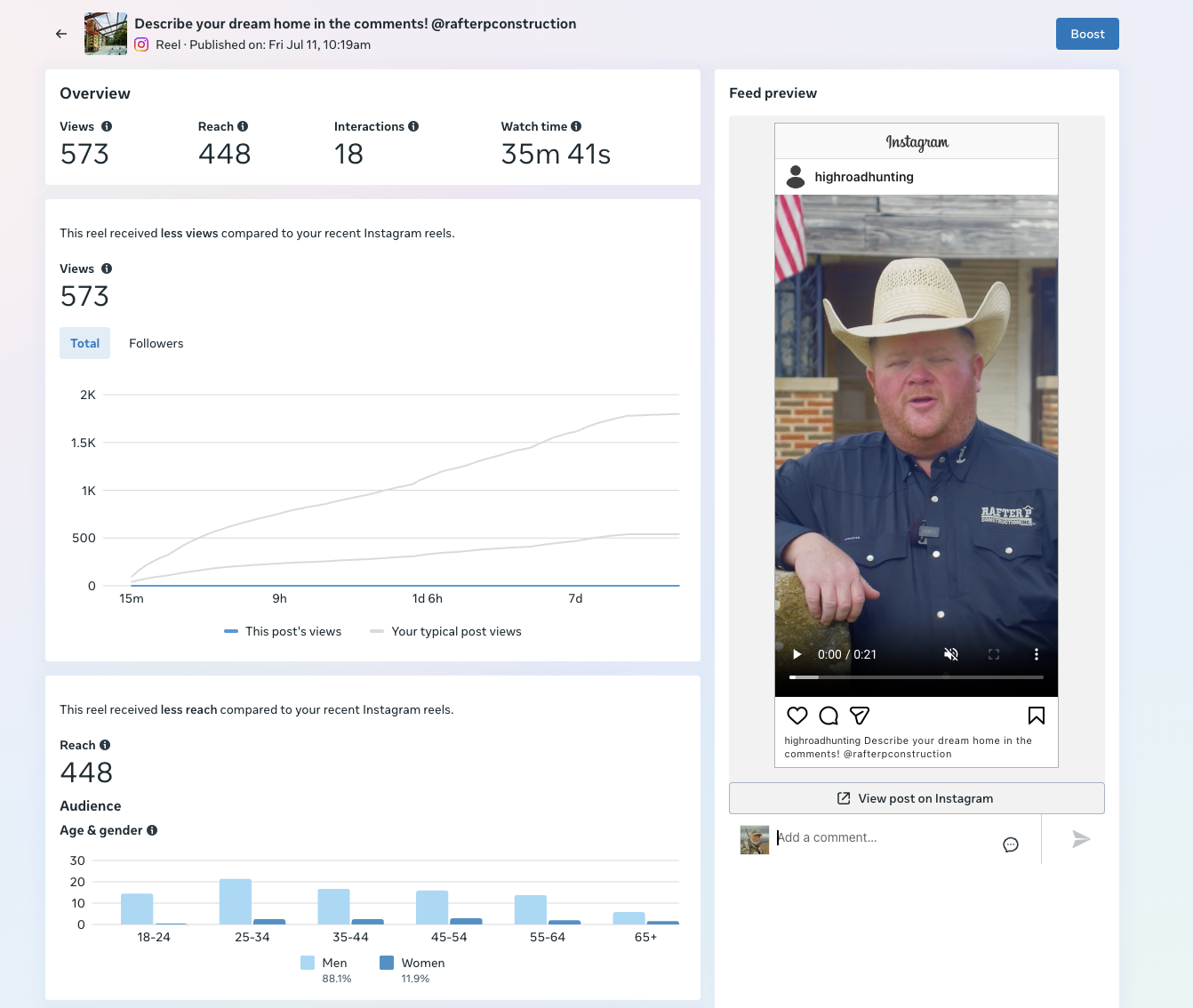
Task: Click the post caption under the video
Action: pyautogui.click(x=909, y=747)
